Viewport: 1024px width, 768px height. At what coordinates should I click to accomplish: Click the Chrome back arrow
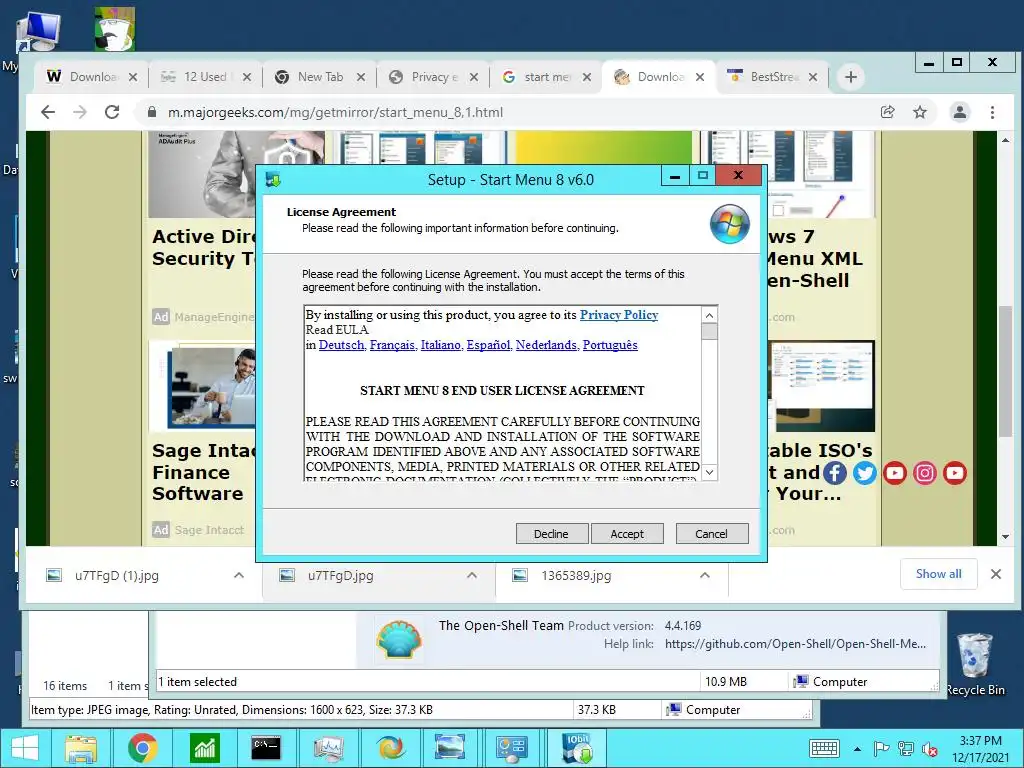[48, 112]
